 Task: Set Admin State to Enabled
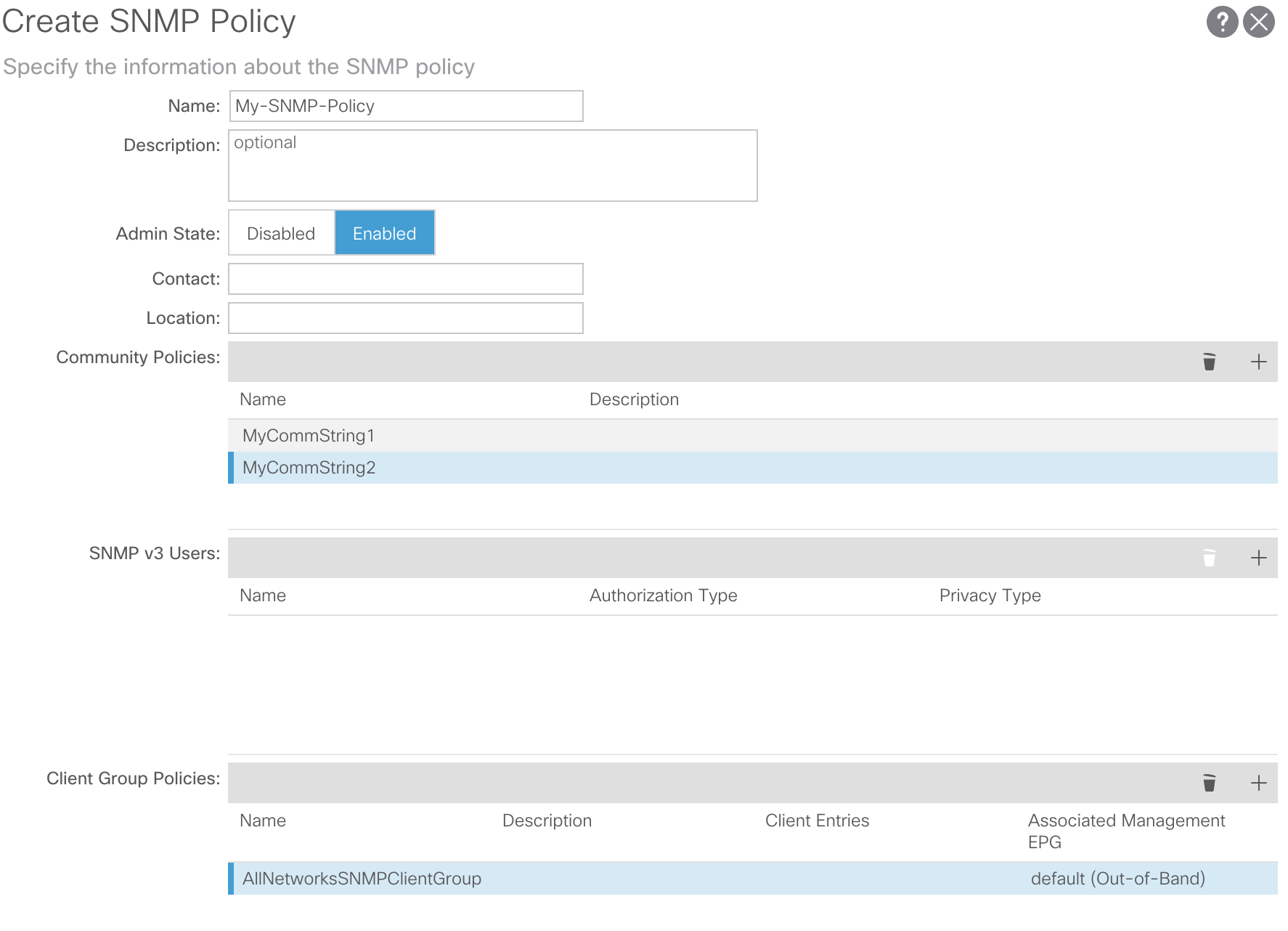tap(384, 233)
